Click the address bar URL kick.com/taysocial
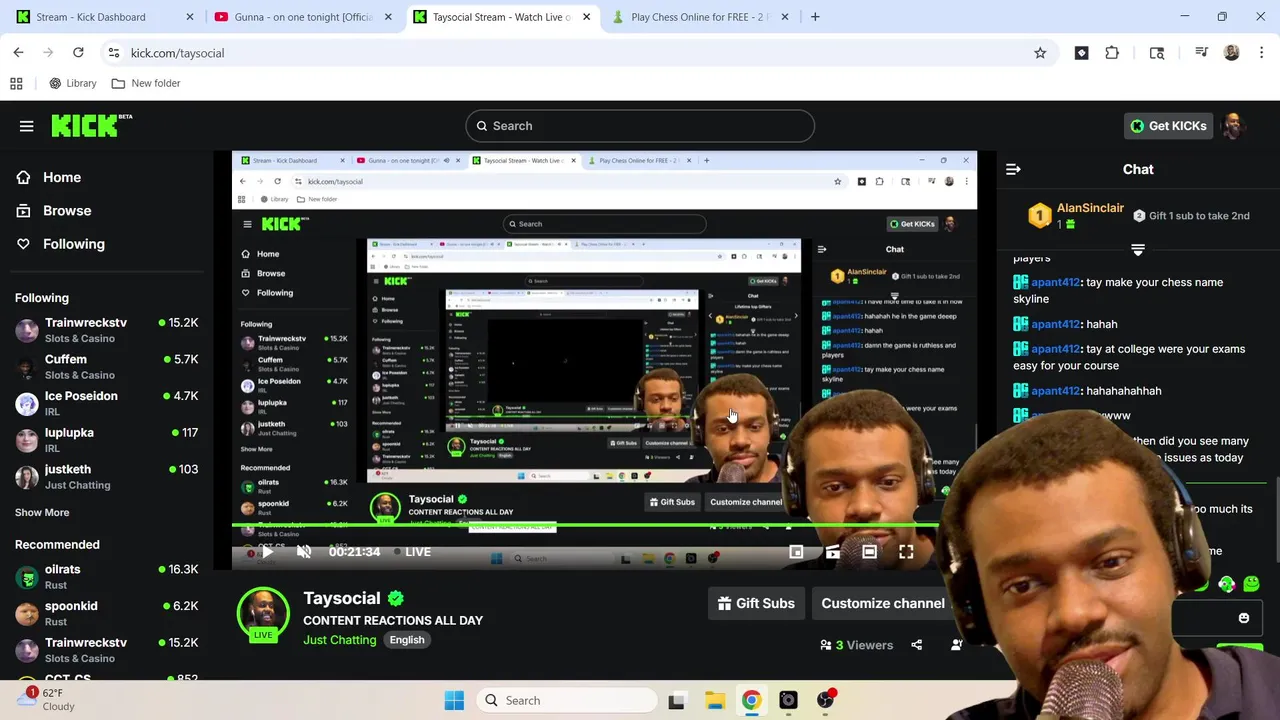Viewport: 1280px width, 720px height. [177, 53]
